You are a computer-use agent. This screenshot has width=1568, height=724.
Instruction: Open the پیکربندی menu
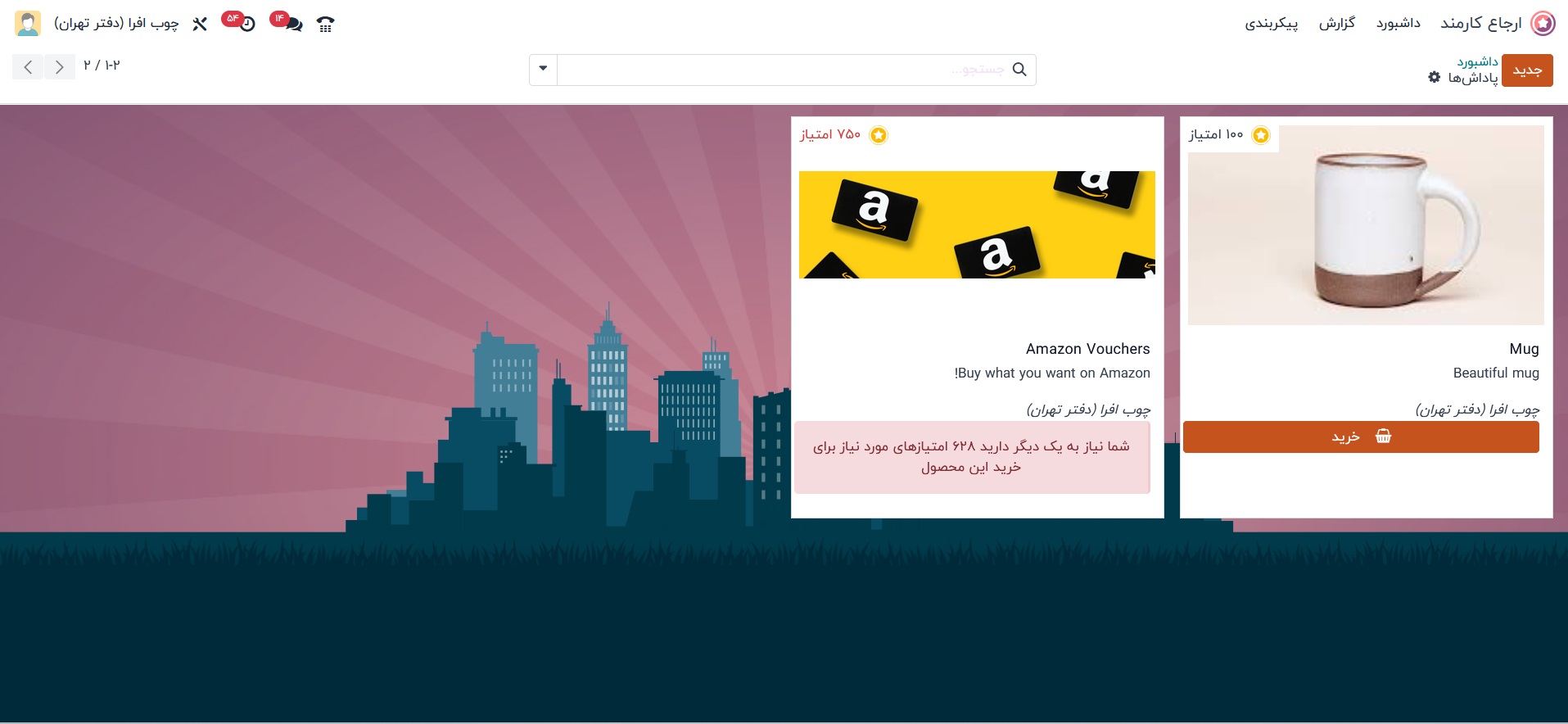point(1272,23)
